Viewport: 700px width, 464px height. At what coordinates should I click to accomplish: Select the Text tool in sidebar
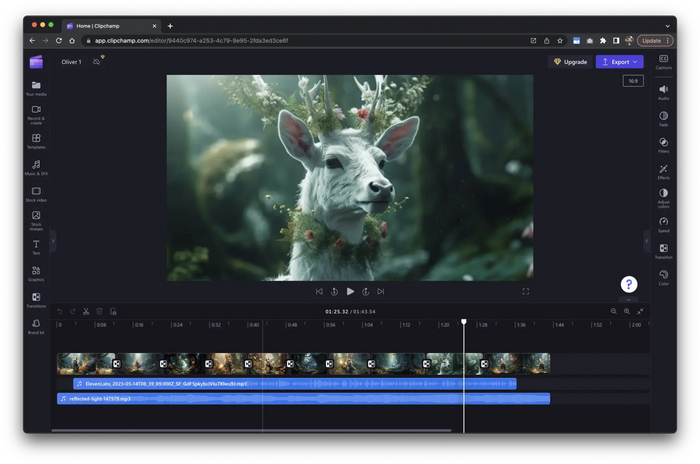click(36, 246)
